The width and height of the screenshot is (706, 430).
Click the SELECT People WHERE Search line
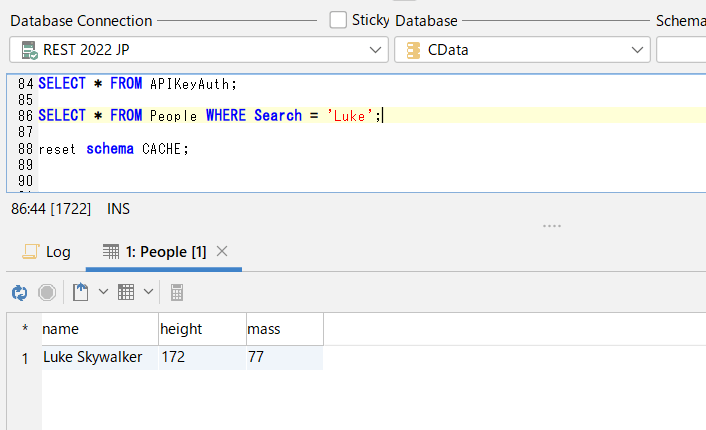coord(209,116)
